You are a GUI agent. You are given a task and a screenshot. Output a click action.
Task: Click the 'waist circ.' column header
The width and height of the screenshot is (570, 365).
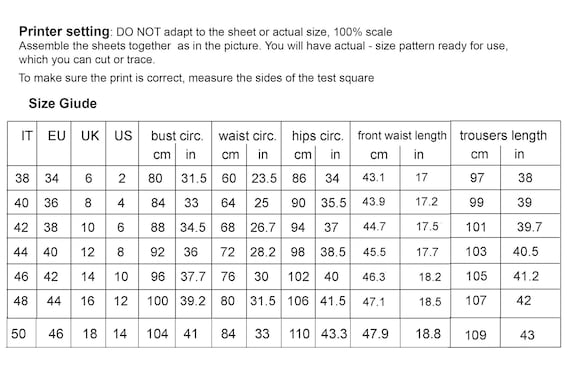click(x=248, y=136)
